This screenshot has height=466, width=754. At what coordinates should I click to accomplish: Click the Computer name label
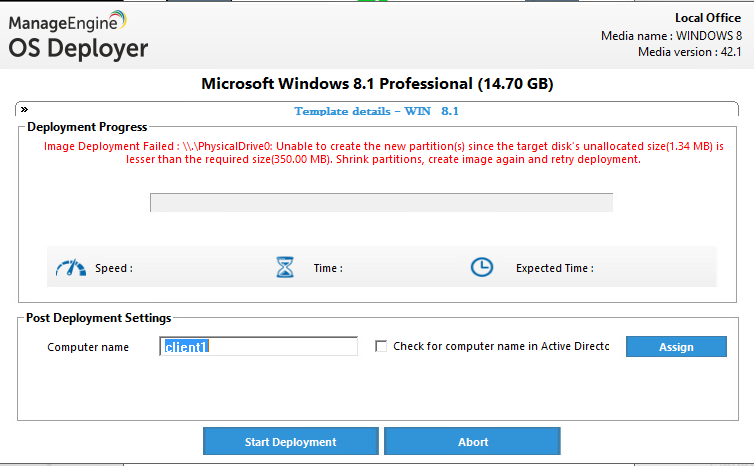click(88, 347)
